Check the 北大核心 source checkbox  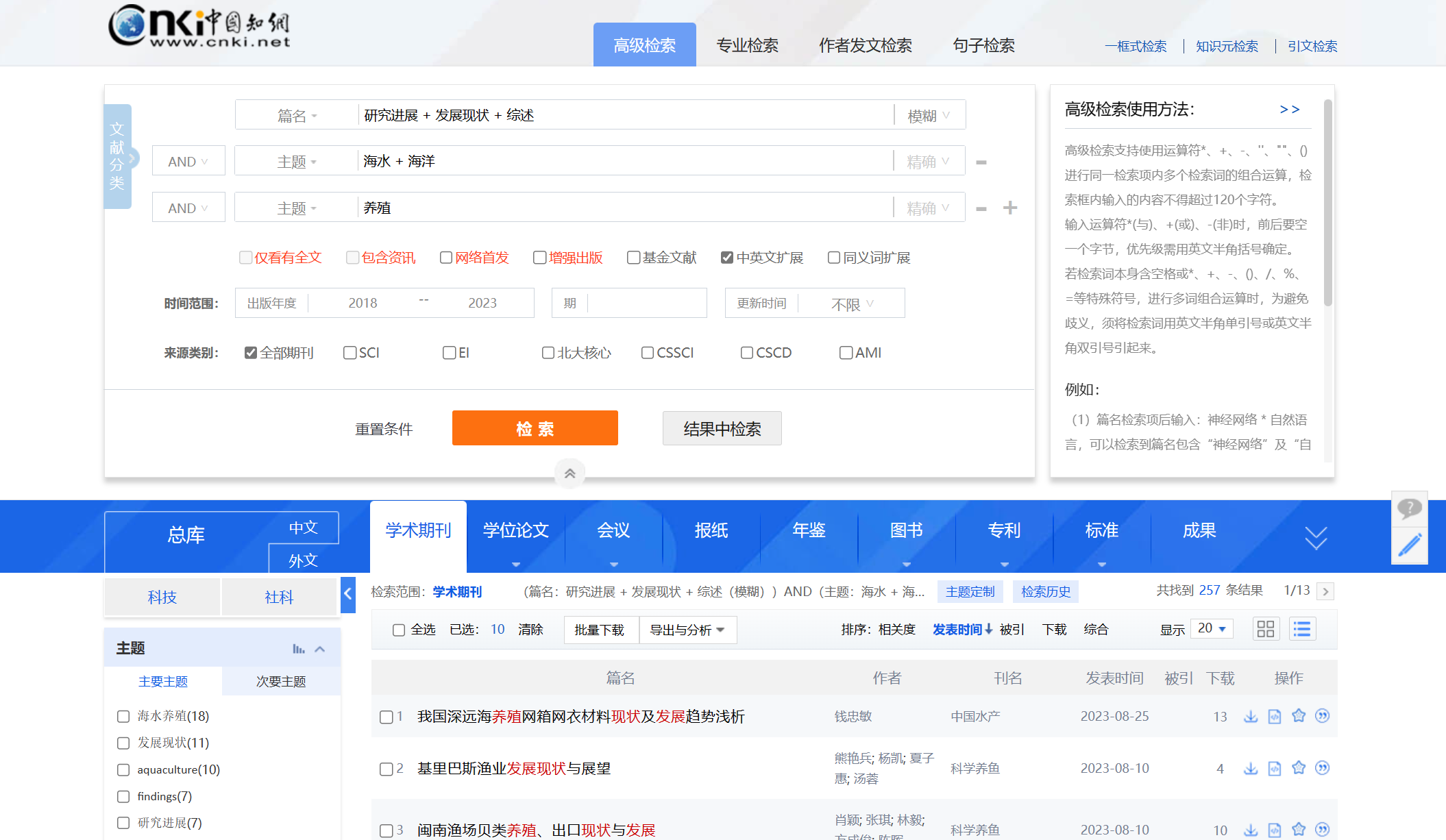point(548,353)
